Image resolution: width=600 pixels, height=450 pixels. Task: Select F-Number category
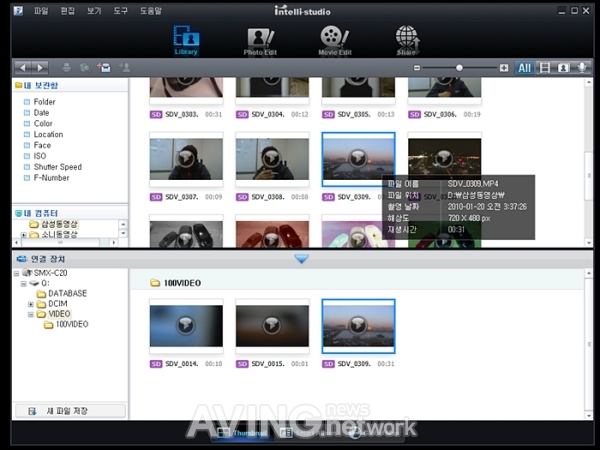click(x=51, y=178)
